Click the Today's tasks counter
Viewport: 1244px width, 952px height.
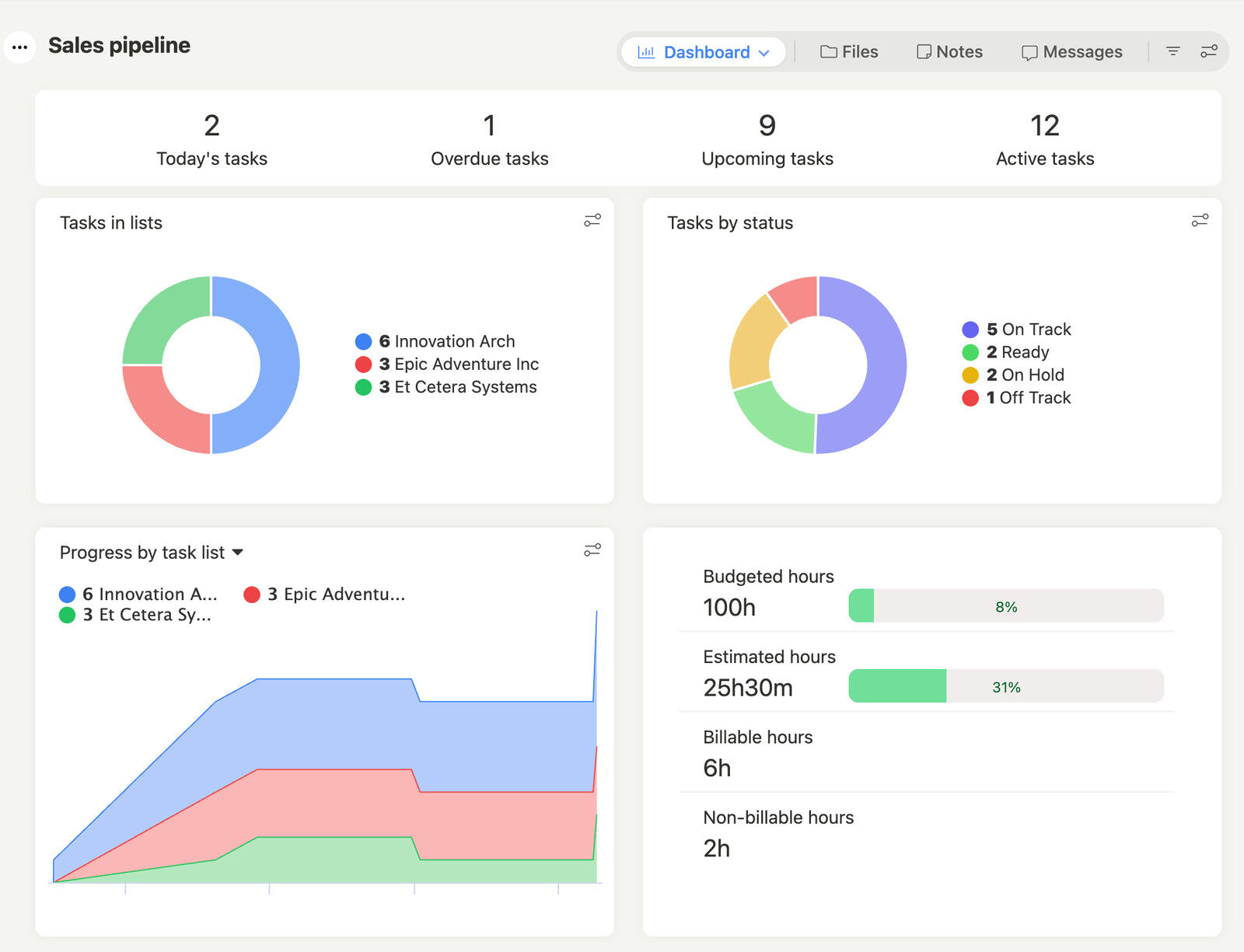click(211, 139)
